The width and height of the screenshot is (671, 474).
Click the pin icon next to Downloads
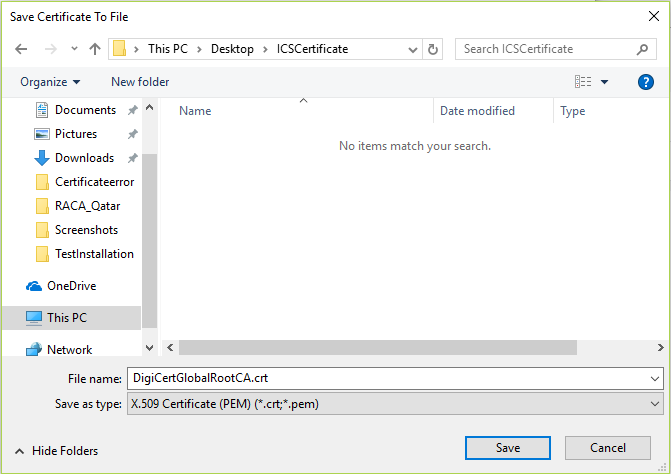pyautogui.click(x=133, y=158)
